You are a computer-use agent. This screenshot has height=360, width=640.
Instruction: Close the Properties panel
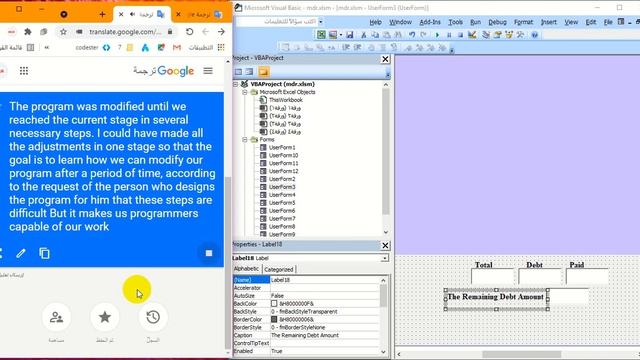(x=385, y=245)
